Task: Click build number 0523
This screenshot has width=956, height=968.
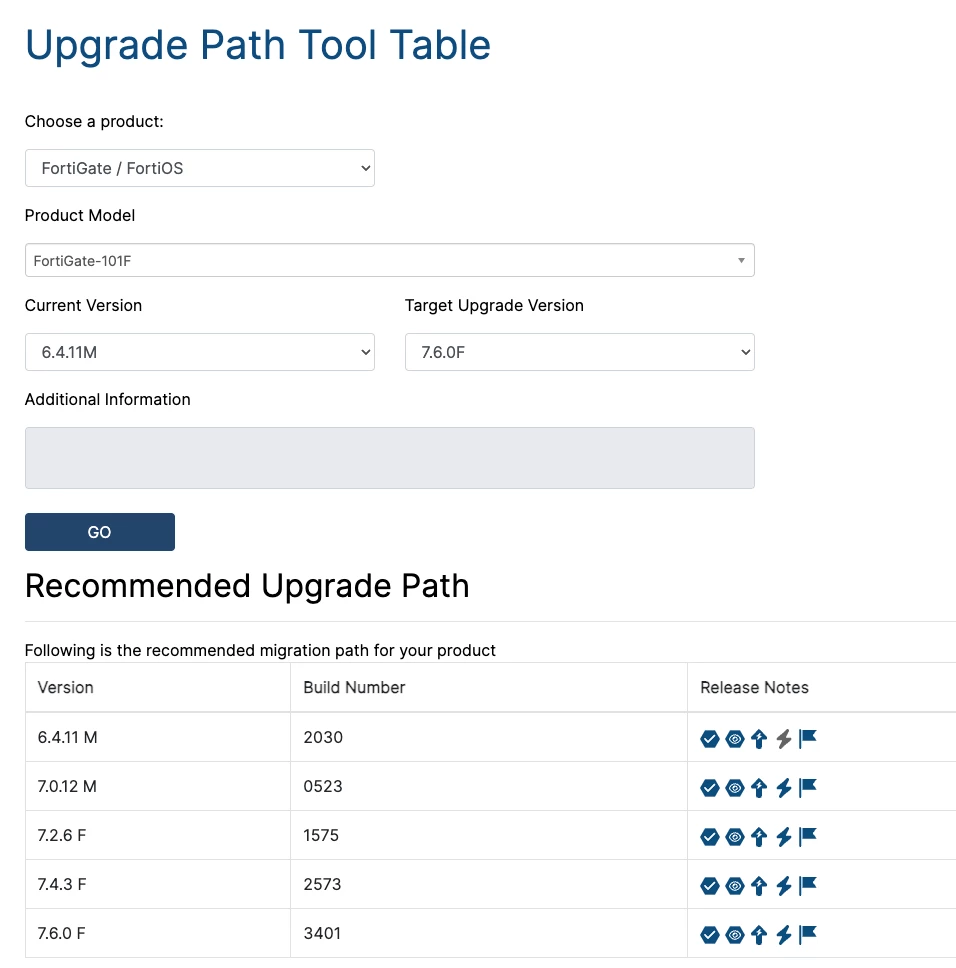Action: point(323,786)
